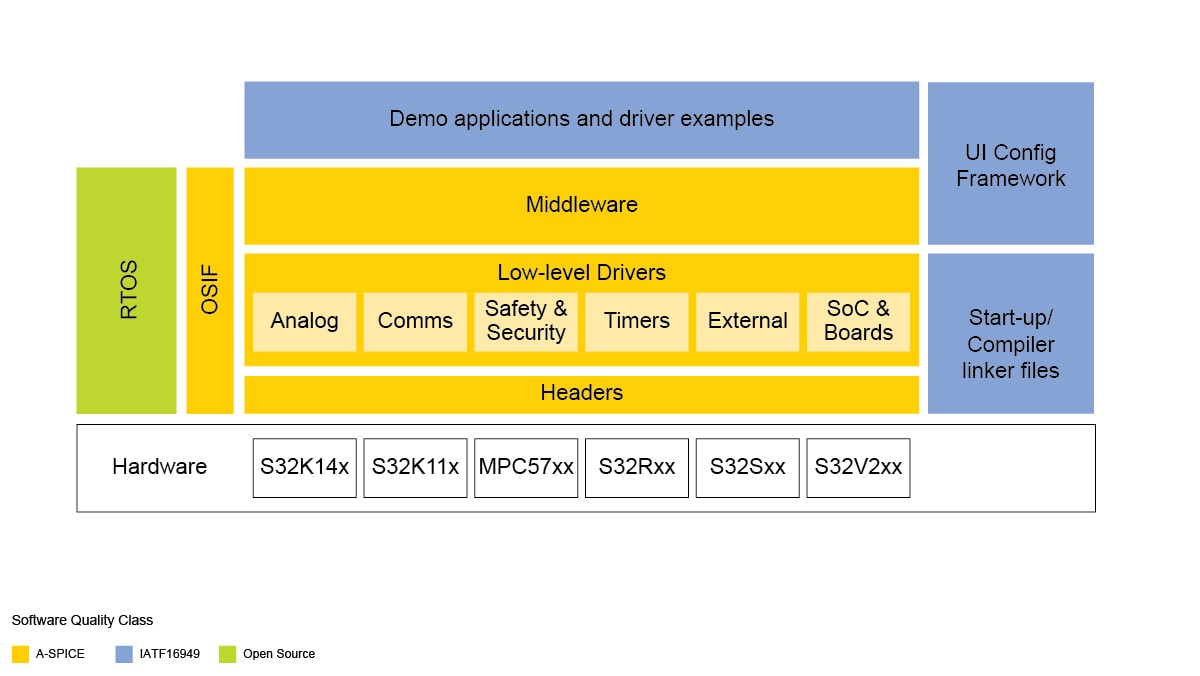Screen dimensions: 1200x676
Task: Select the S32Rxx hardware box
Action: pos(637,467)
